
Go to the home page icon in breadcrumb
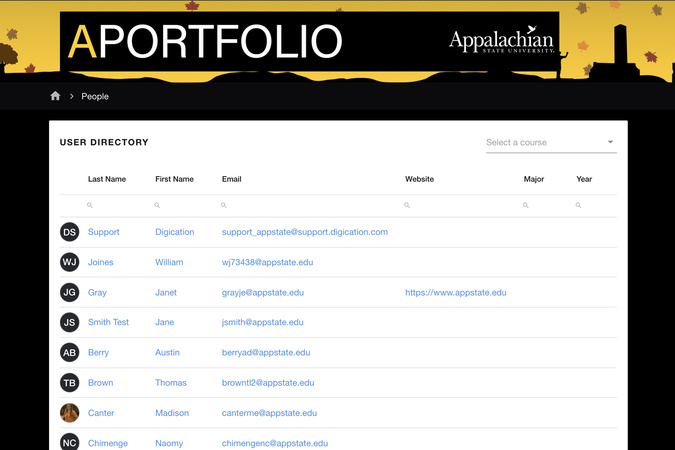[x=55, y=96]
